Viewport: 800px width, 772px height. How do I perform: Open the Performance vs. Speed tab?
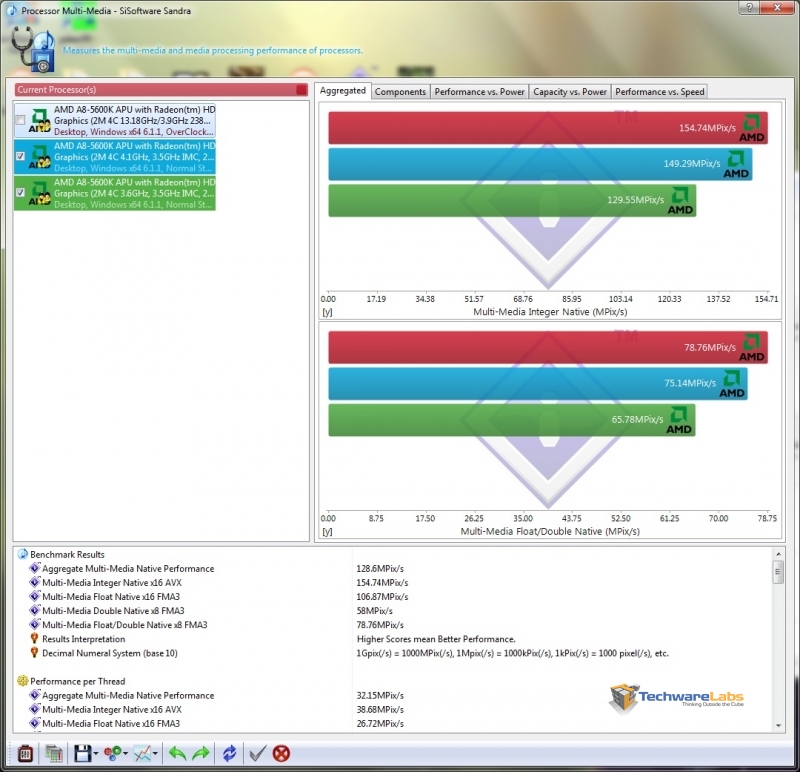coord(660,92)
